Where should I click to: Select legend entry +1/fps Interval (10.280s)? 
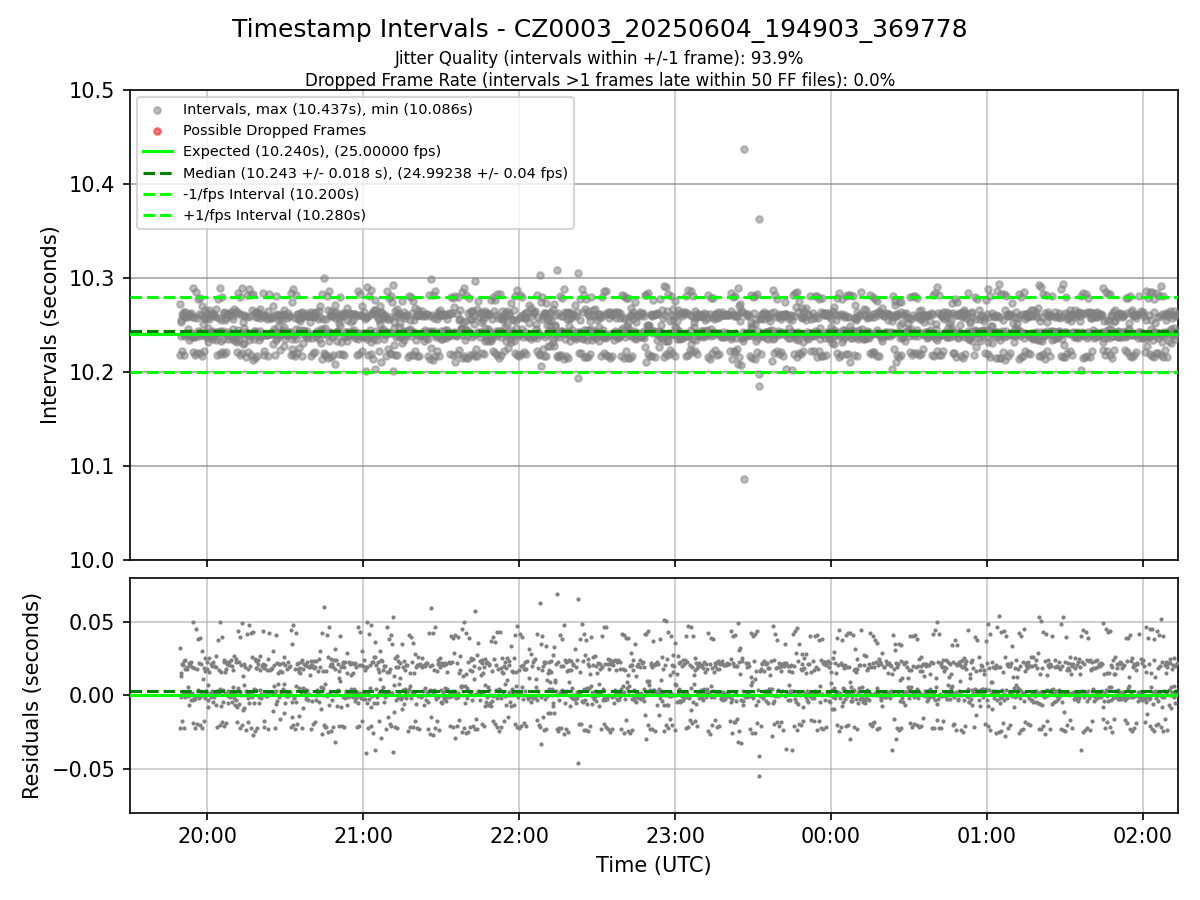click(x=274, y=215)
